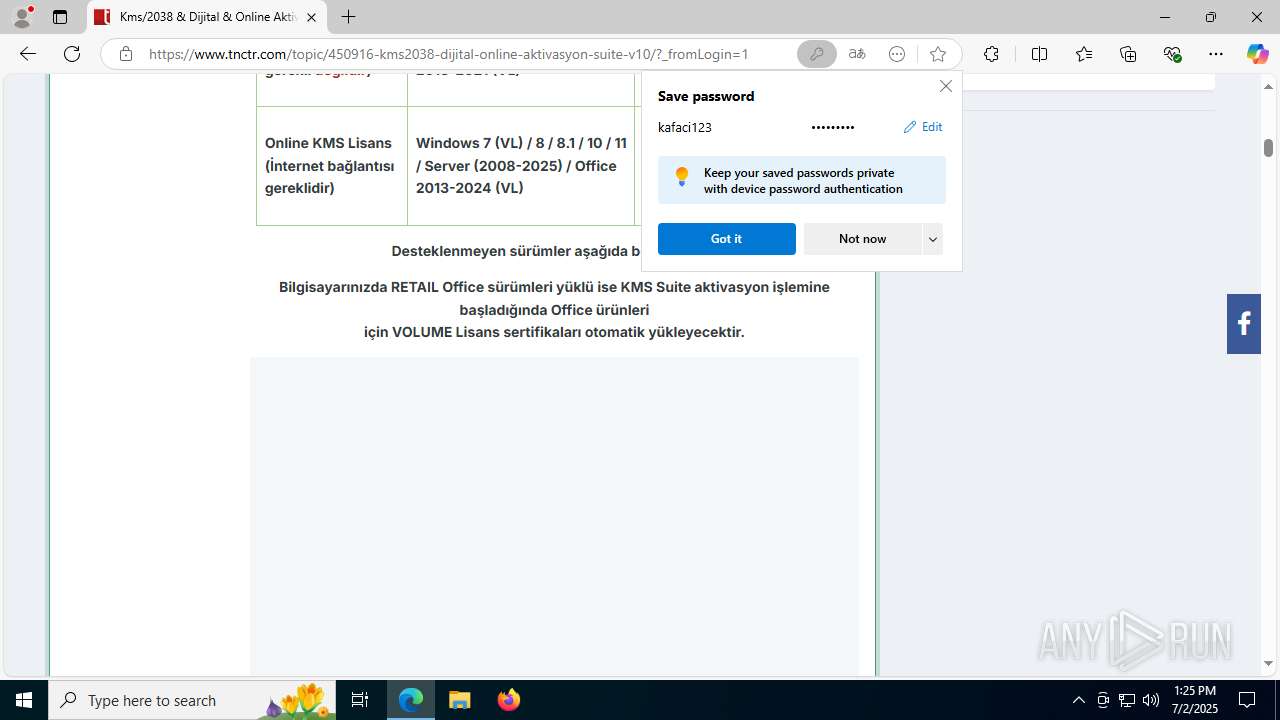Image resolution: width=1280 pixels, height=720 pixels.
Task: Open the Collections icon
Action: click(x=1128, y=54)
